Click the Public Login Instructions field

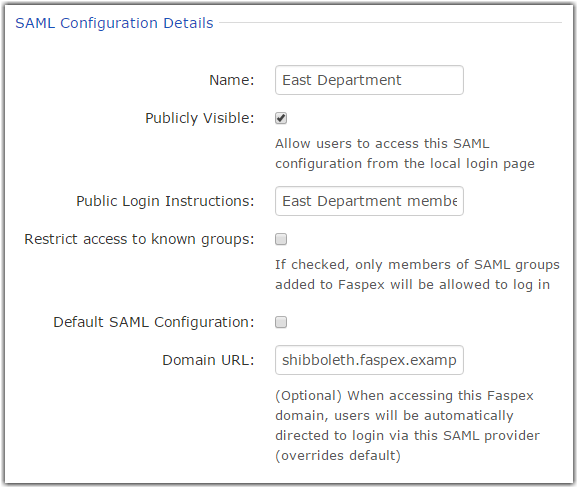(369, 201)
